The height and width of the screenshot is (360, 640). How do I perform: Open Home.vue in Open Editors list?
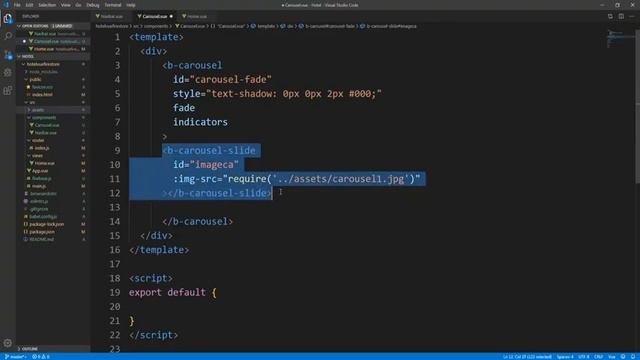click(x=53, y=49)
